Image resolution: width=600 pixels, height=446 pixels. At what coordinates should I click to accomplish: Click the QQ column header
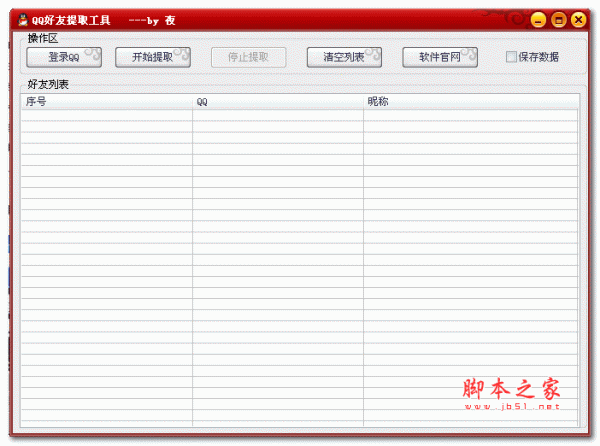(x=278, y=102)
